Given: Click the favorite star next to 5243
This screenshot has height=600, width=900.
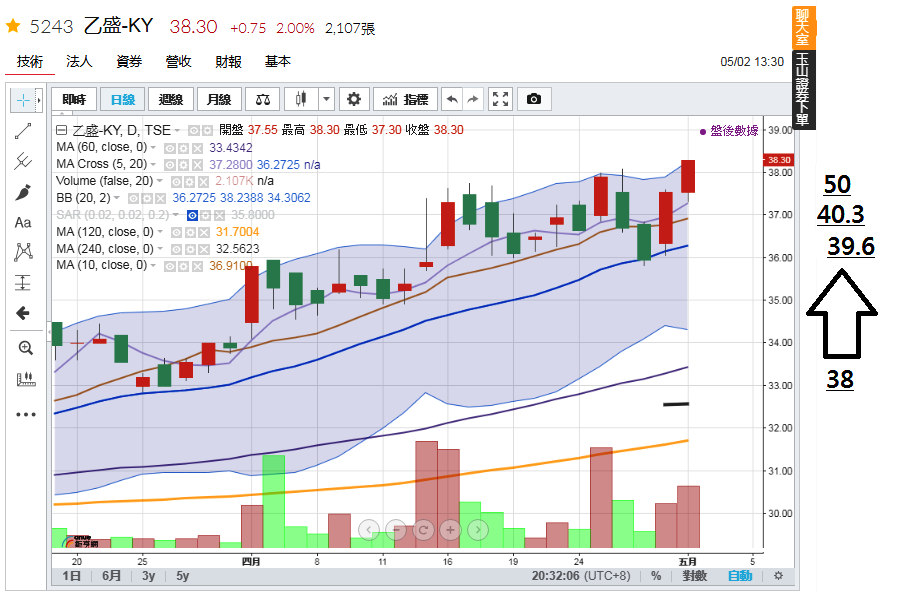Looking at the screenshot, I should point(13,26).
